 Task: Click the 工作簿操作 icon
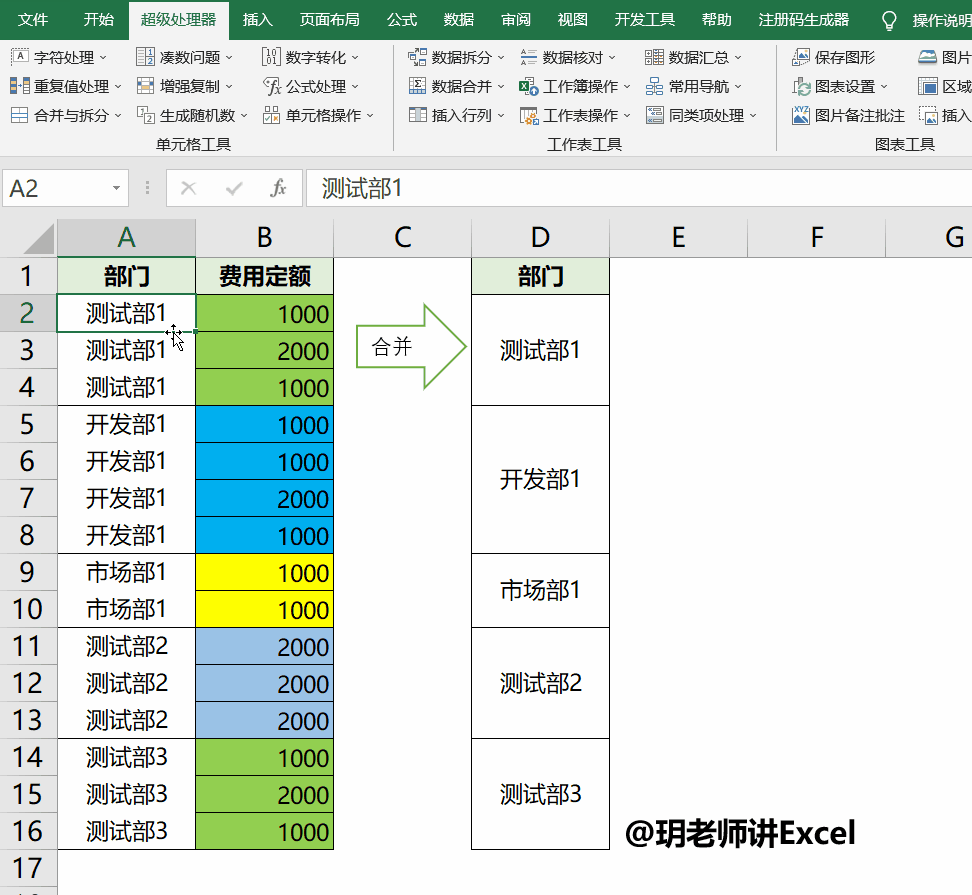coord(529,86)
